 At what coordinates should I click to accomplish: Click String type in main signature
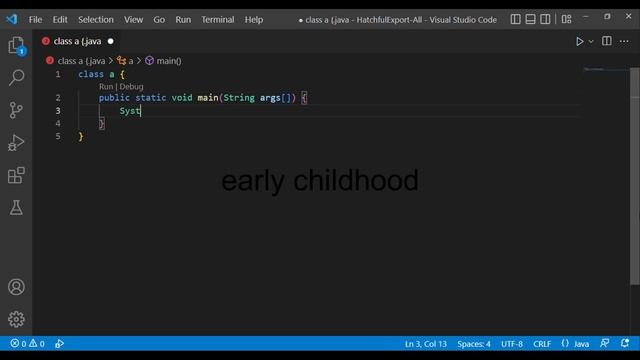(x=239, y=98)
